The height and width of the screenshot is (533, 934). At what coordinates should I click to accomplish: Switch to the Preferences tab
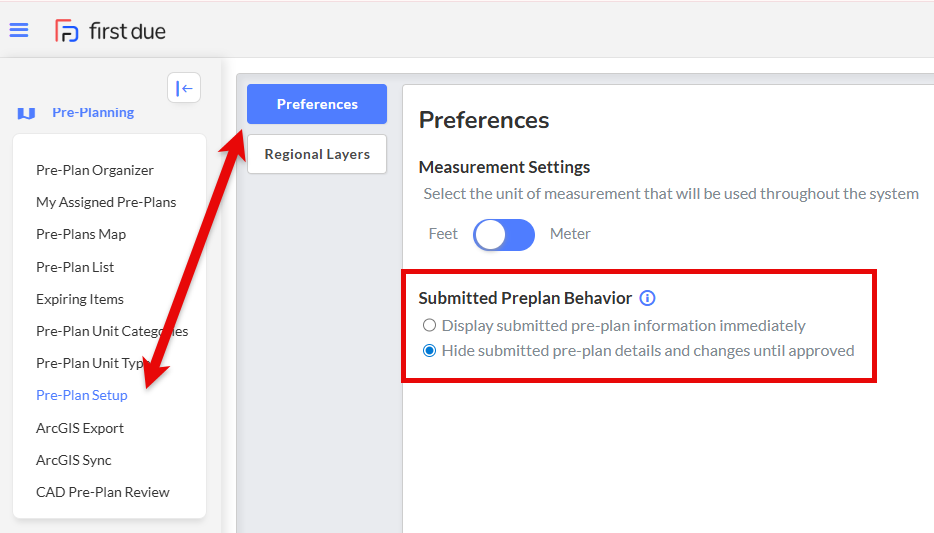click(317, 104)
